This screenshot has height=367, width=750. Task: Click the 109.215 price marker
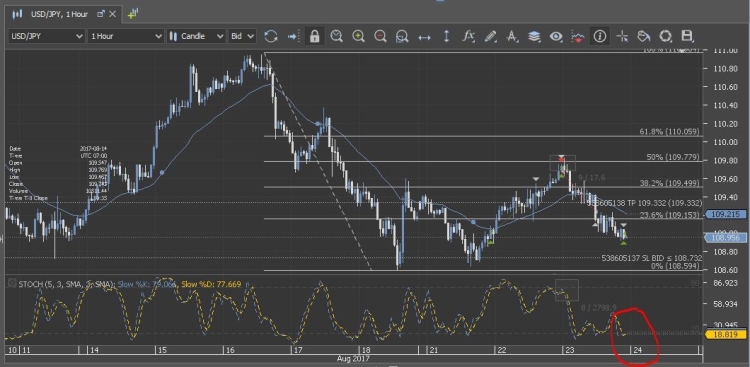726,215
